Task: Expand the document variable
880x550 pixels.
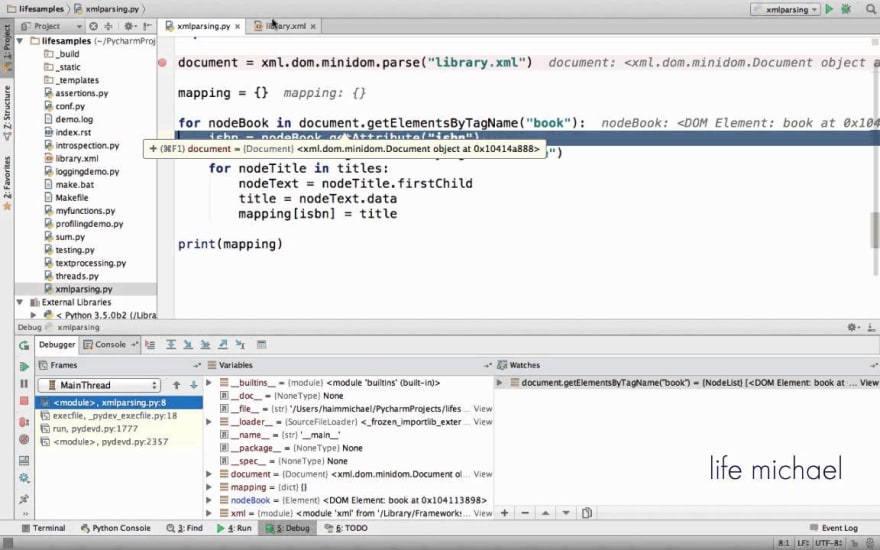Action: click(209, 474)
